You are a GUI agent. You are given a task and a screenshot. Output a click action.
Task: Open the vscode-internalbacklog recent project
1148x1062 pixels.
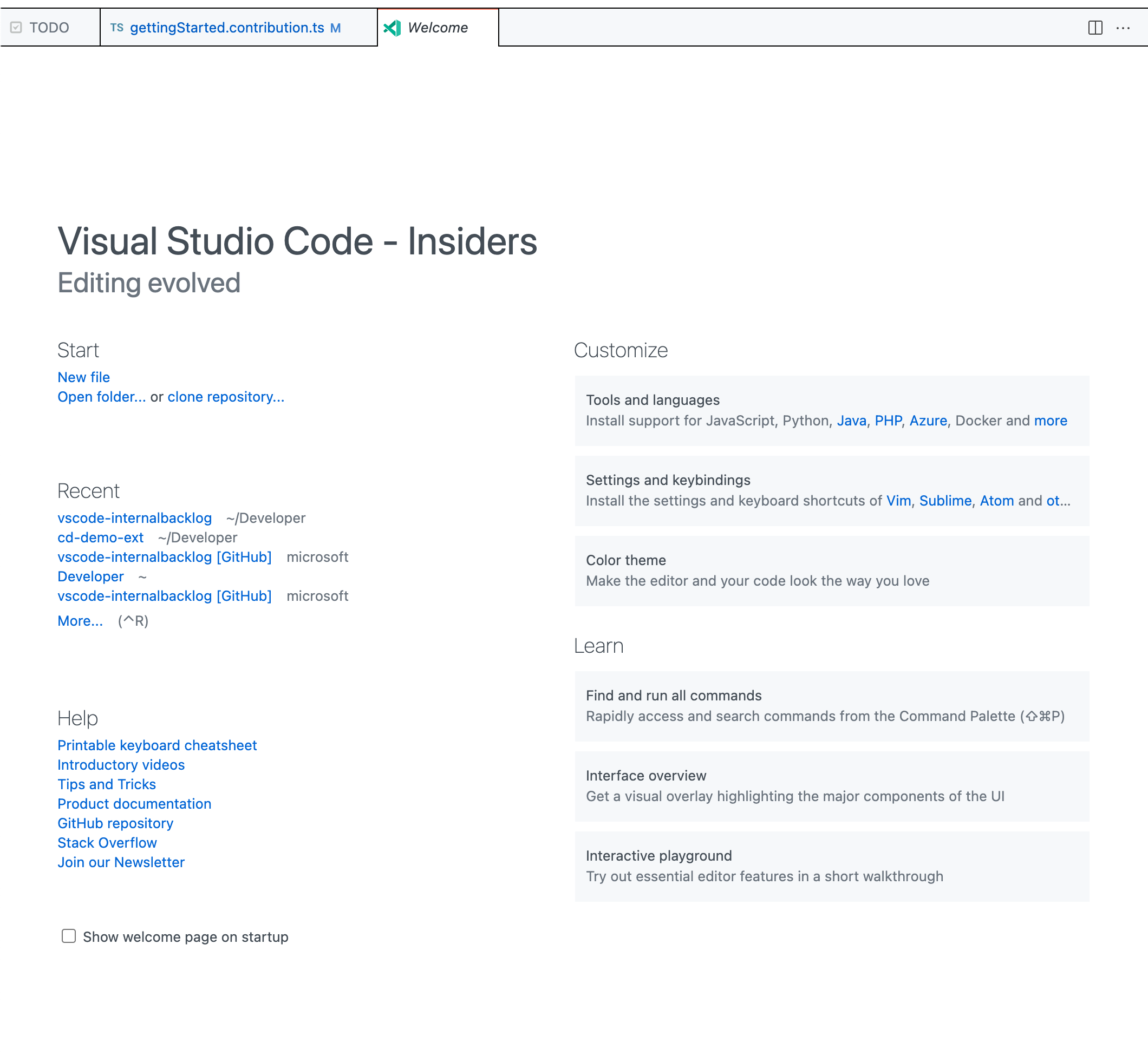click(134, 518)
